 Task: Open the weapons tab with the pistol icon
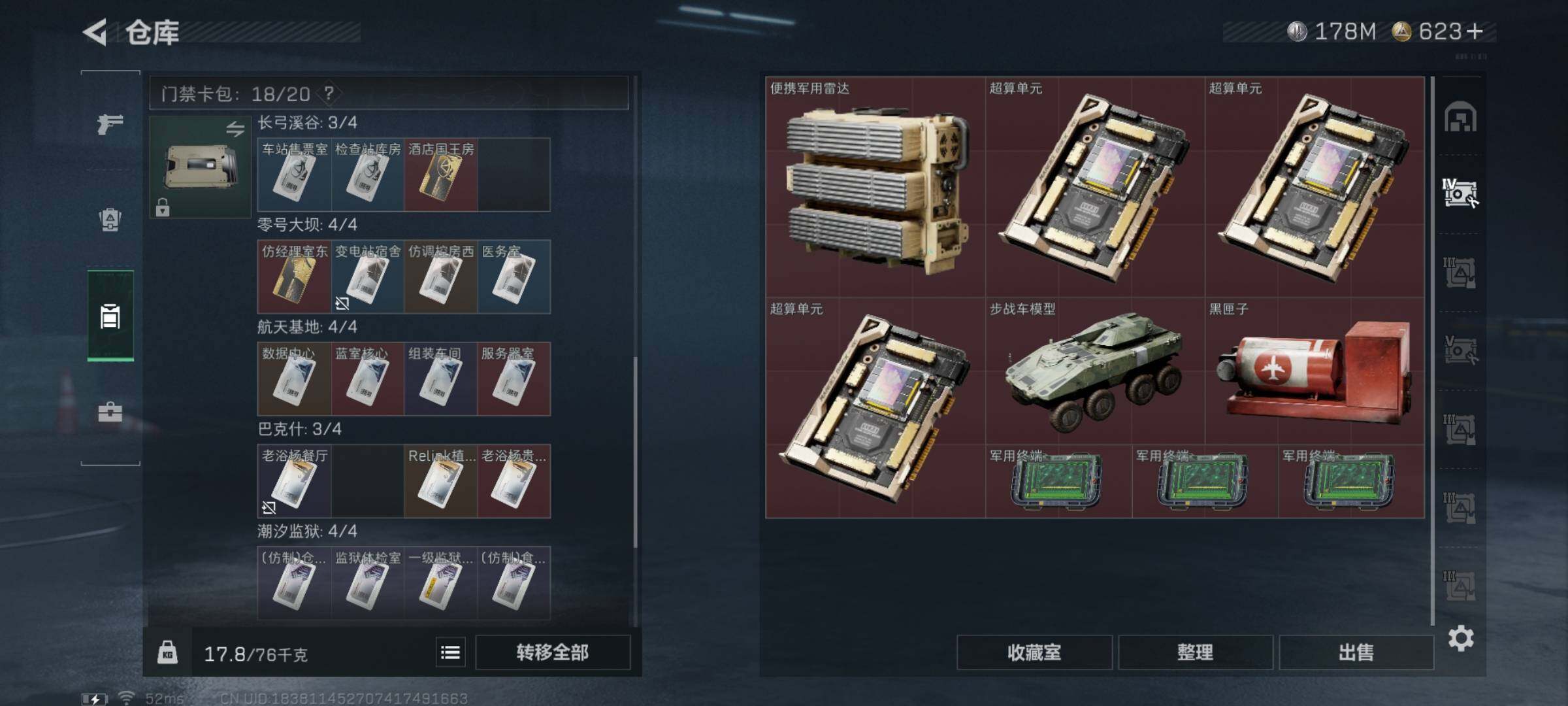[x=110, y=123]
